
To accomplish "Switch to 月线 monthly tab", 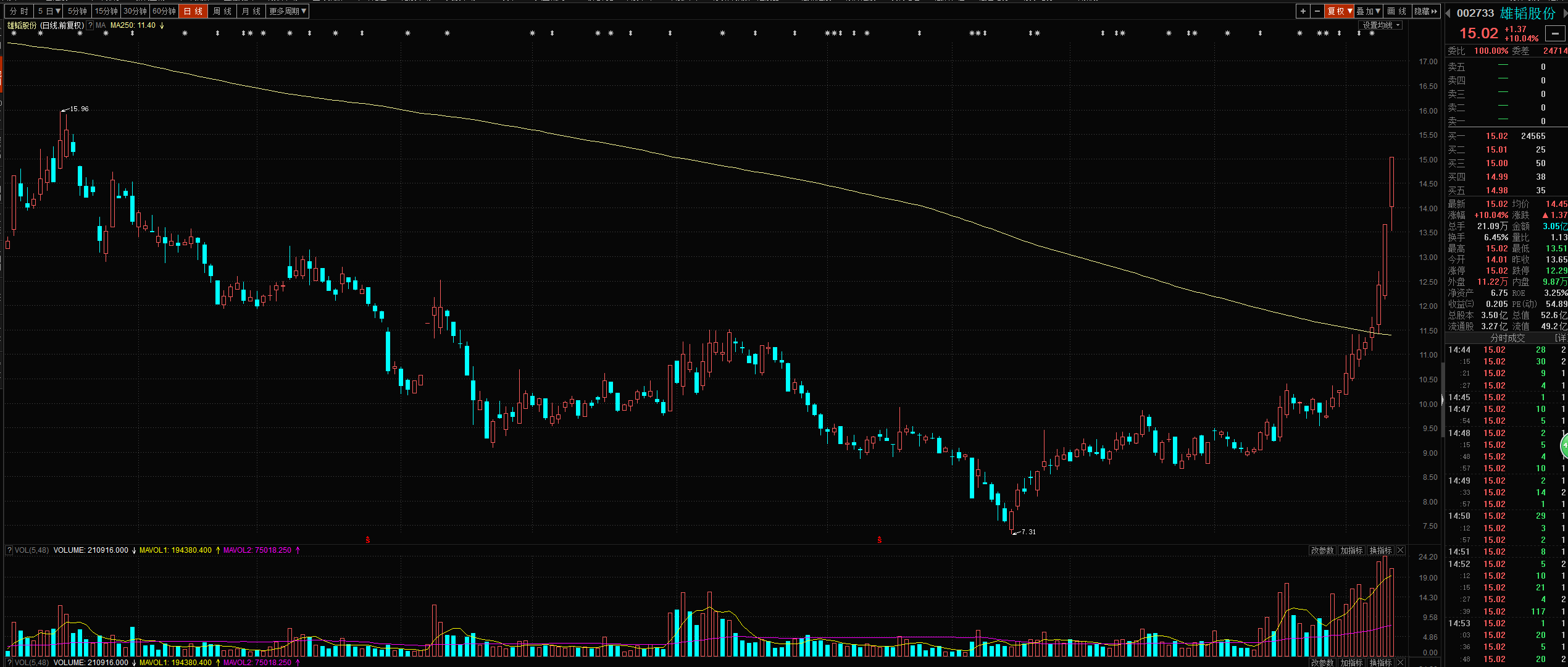I will 251,11.
